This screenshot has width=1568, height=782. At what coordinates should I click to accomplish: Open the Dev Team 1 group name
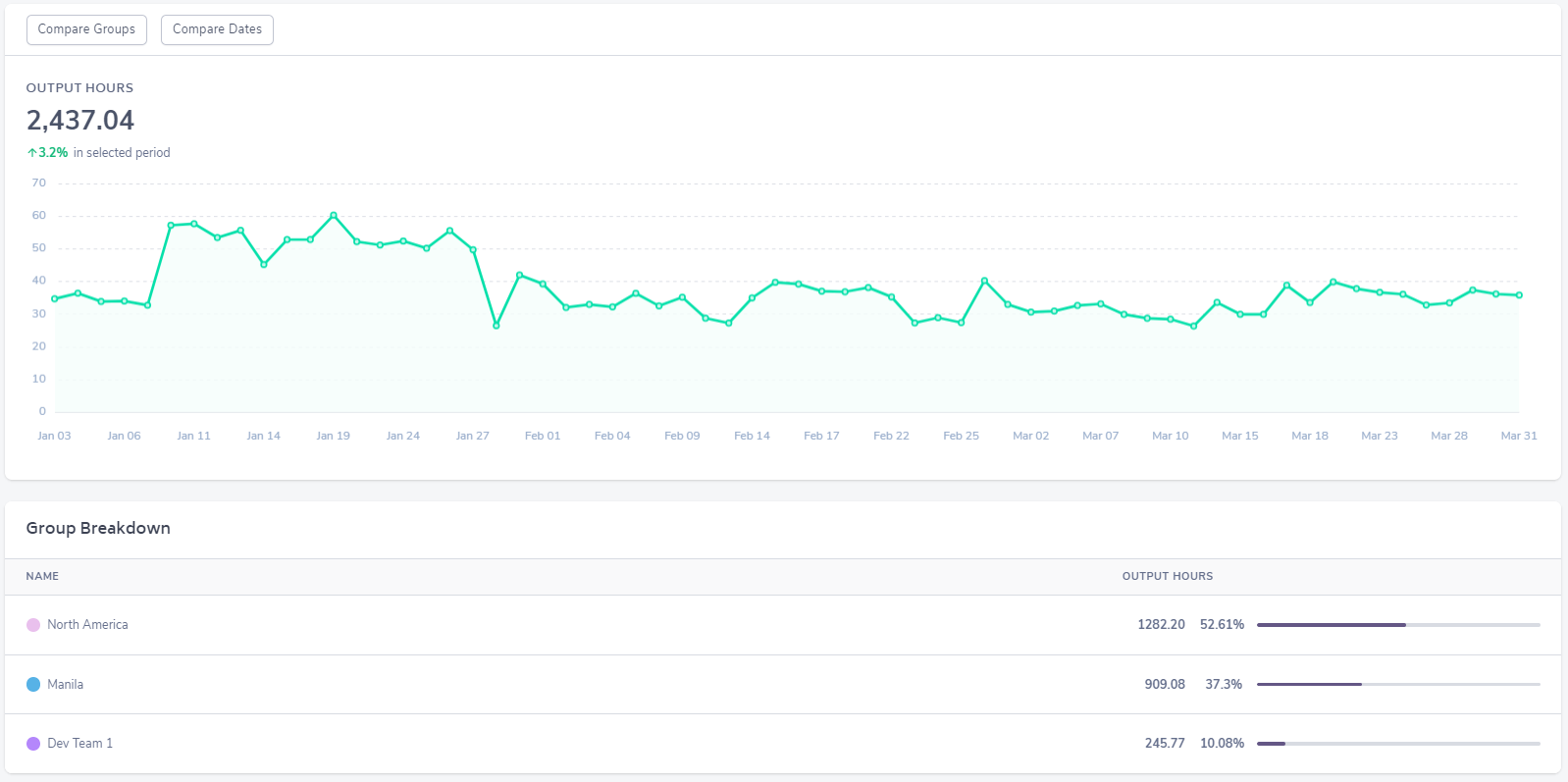coord(79,744)
